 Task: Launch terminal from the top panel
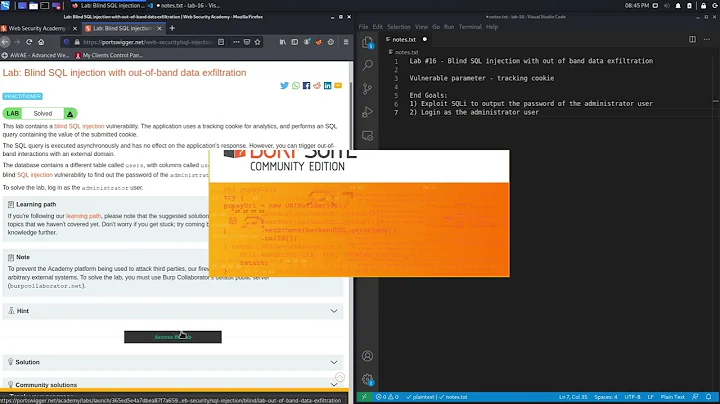coord(45,6)
